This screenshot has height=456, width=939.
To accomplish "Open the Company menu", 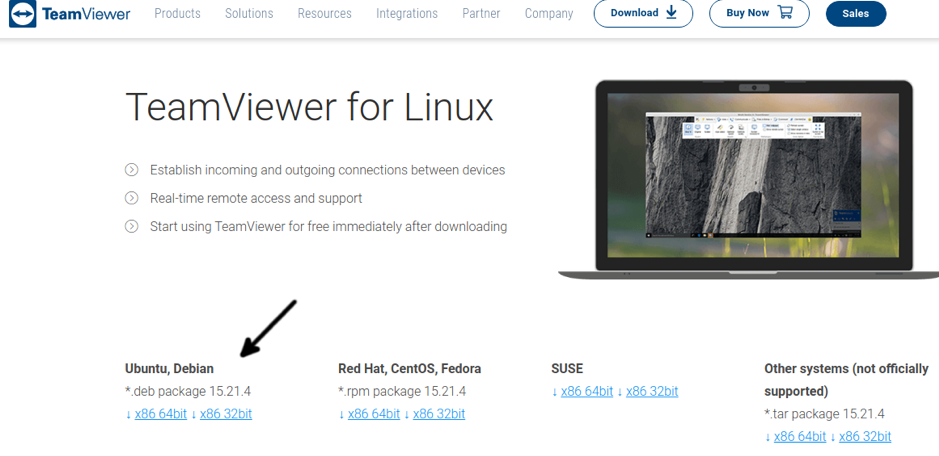I will click(549, 13).
